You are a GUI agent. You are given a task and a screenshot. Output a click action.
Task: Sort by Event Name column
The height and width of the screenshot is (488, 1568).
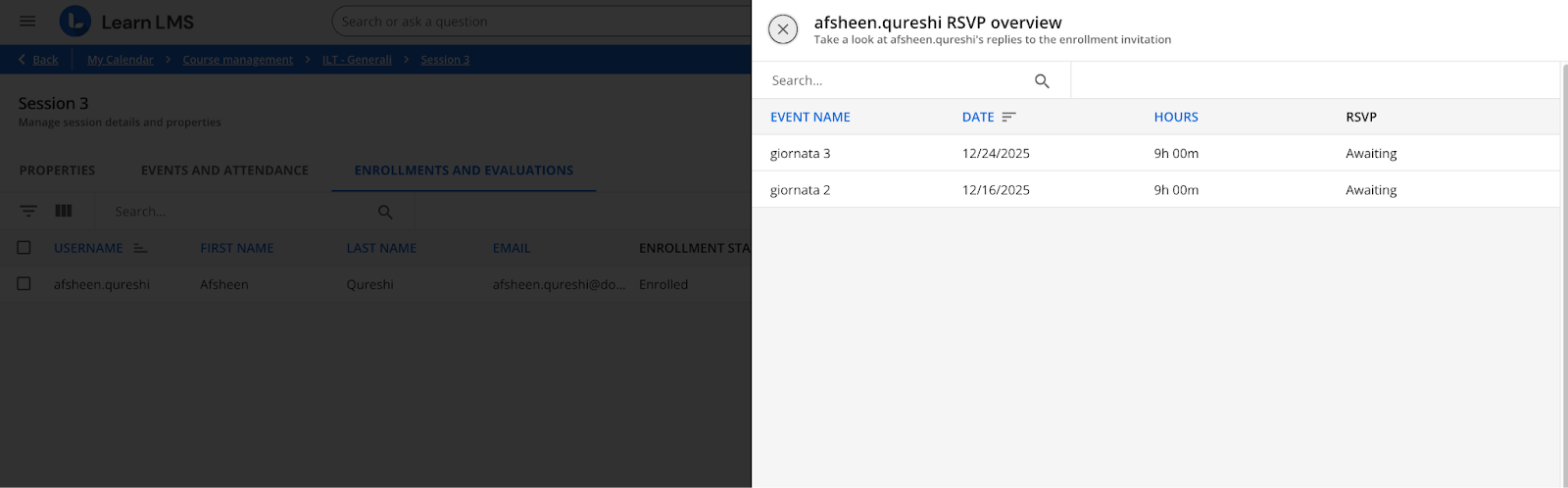pyautogui.click(x=809, y=117)
